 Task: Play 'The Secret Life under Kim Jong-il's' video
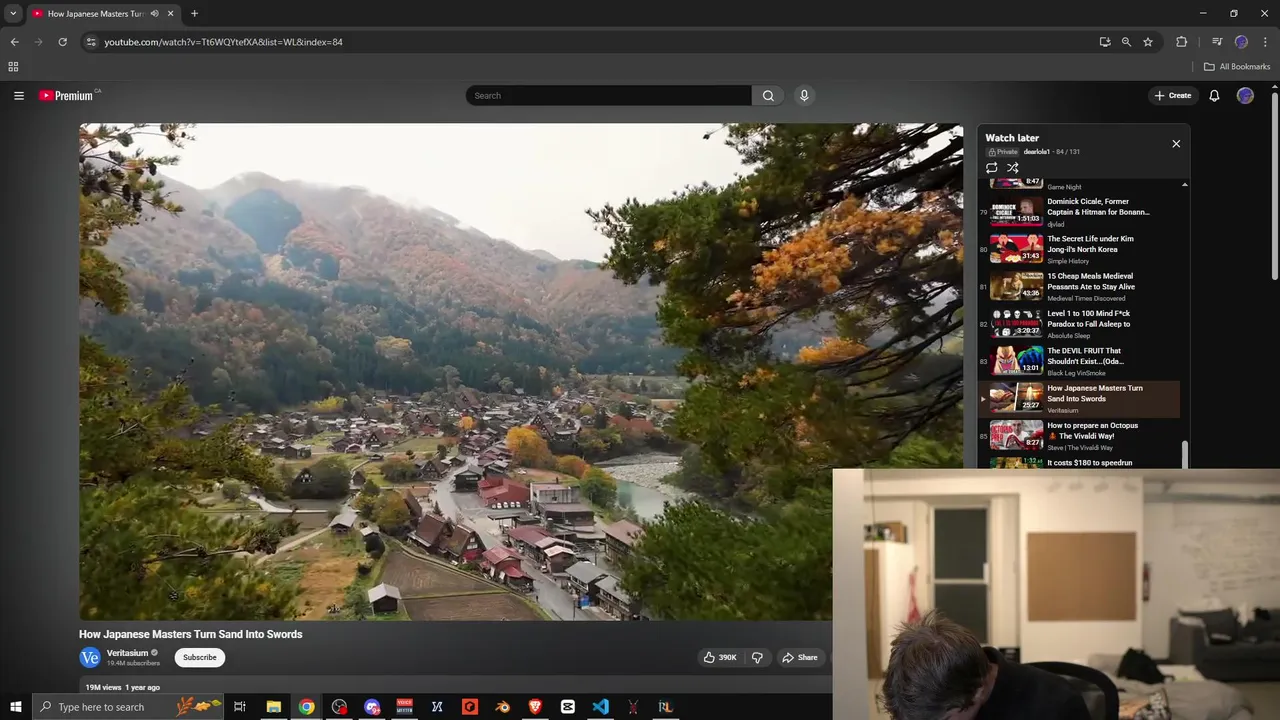(x=1080, y=249)
